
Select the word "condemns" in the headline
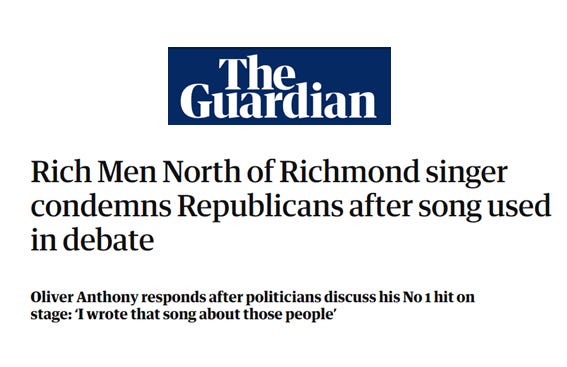101,206
